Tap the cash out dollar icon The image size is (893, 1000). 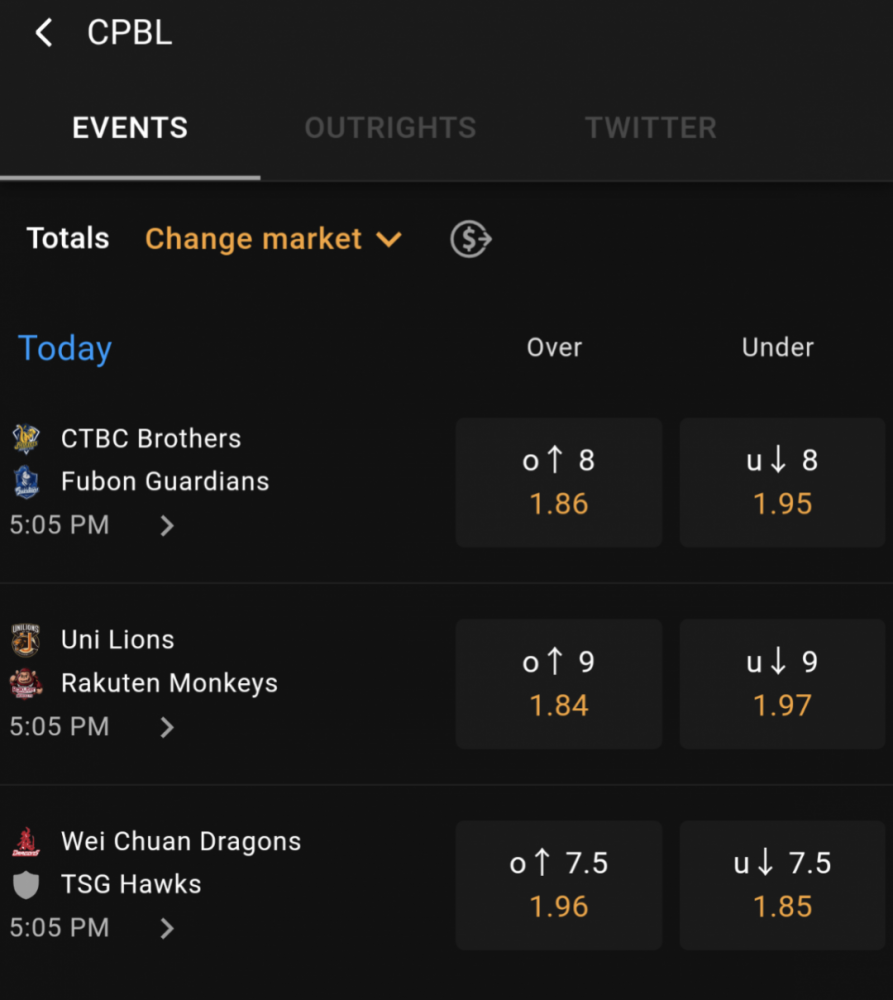click(471, 239)
